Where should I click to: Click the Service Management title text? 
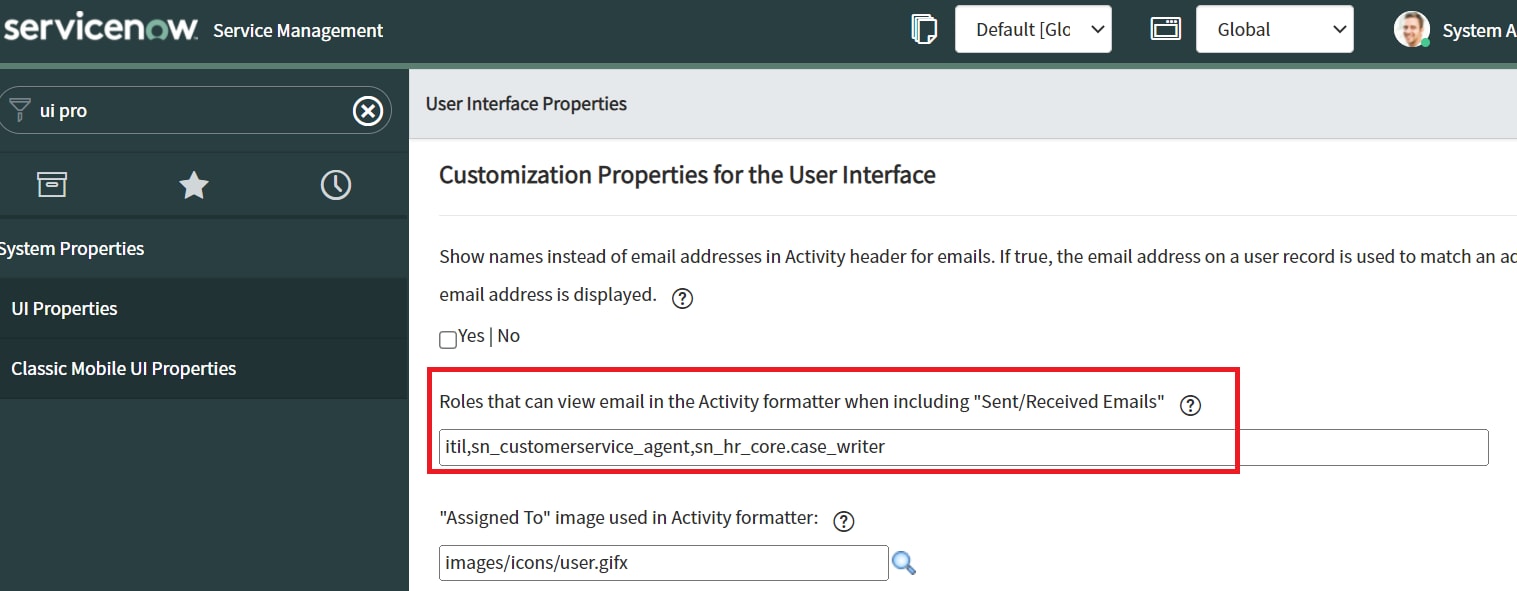click(x=298, y=31)
